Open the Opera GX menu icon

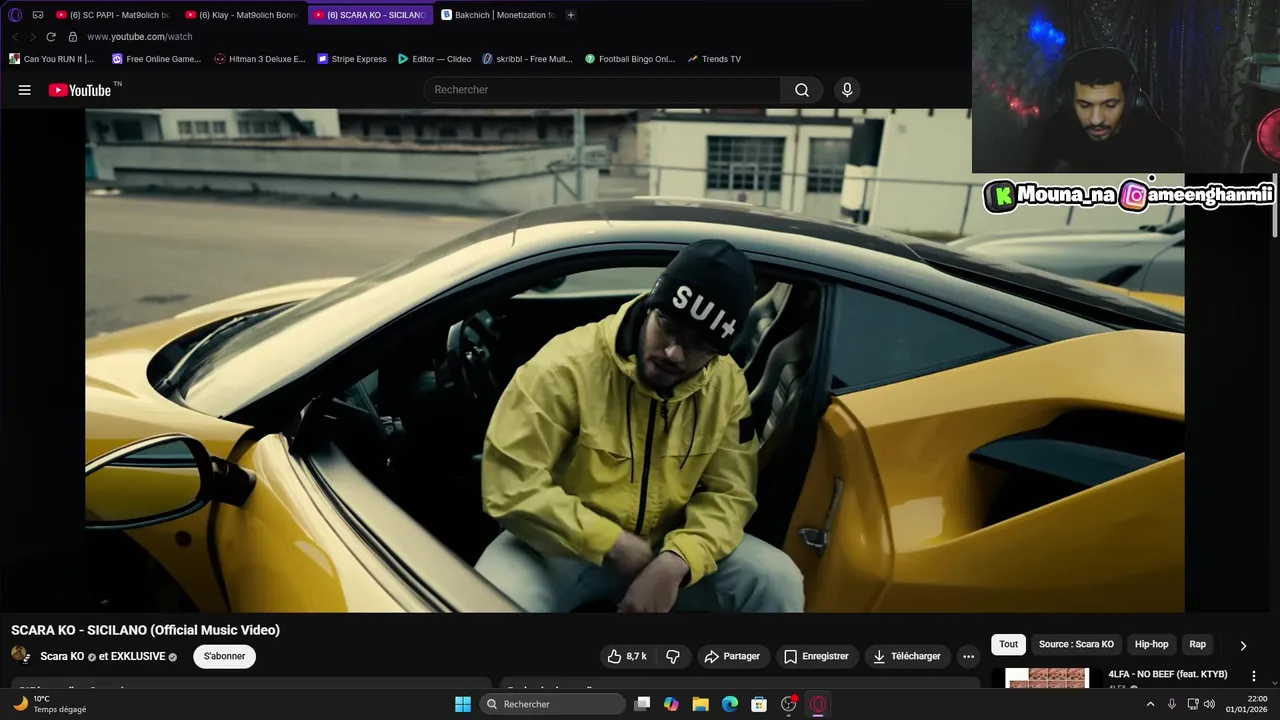pyautogui.click(x=15, y=15)
